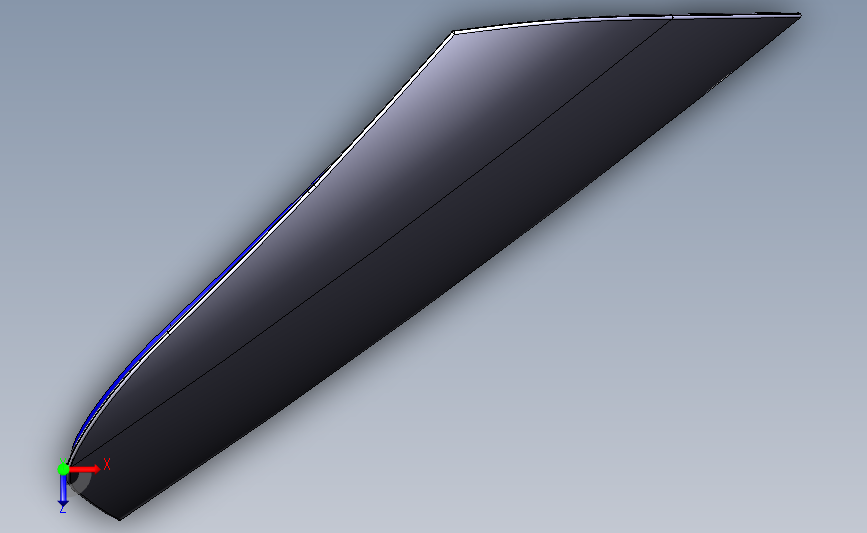The height and width of the screenshot is (533, 867).
Task: Click the green Y axis dot of the triad
Action: (x=63, y=469)
